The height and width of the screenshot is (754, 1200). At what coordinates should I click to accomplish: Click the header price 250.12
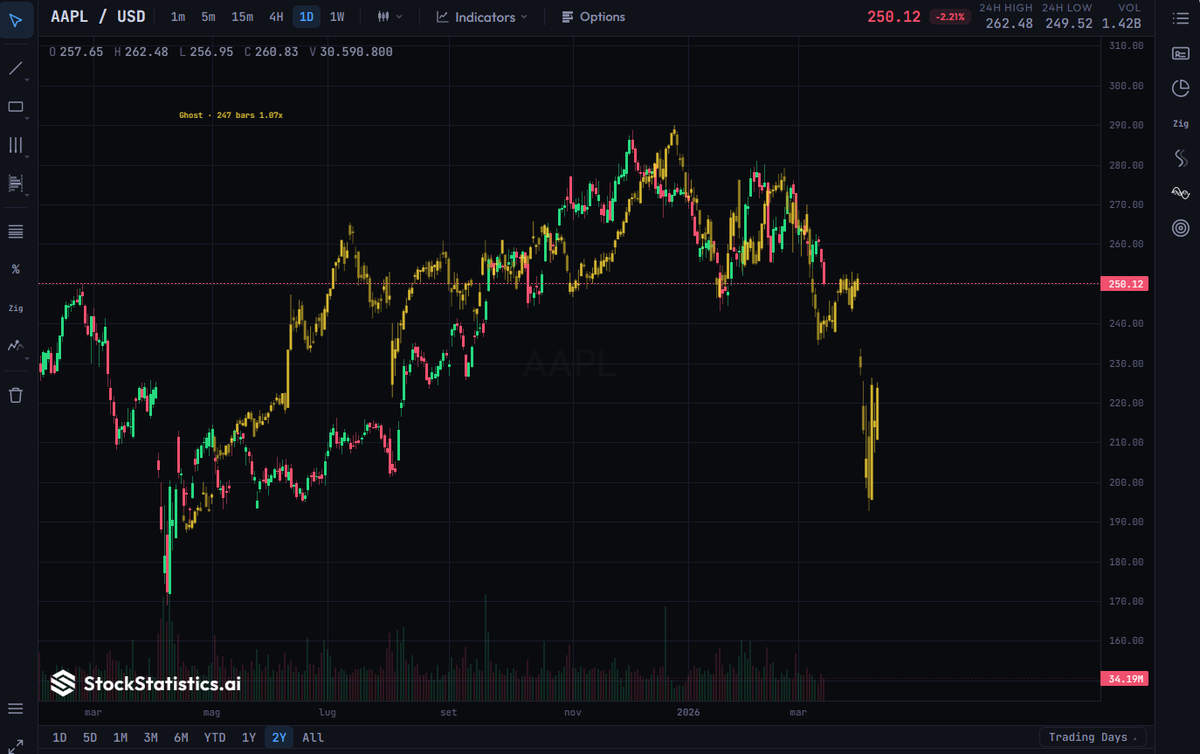894,17
